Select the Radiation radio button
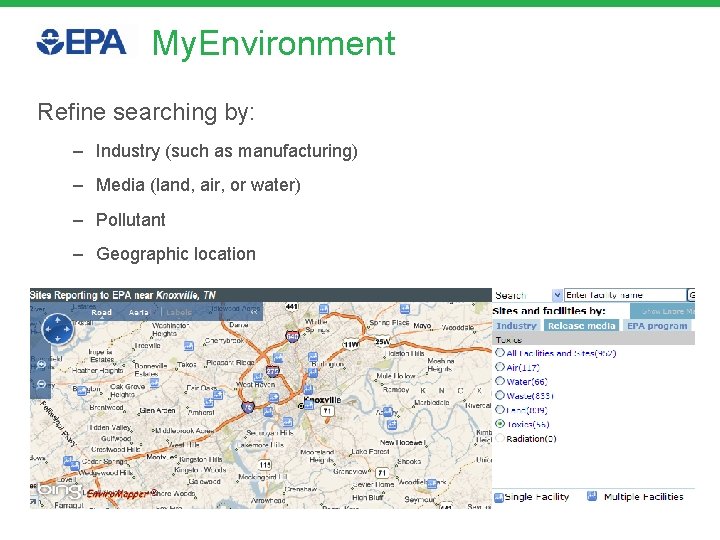Screen dimensions: 720x540 [x=500, y=438]
